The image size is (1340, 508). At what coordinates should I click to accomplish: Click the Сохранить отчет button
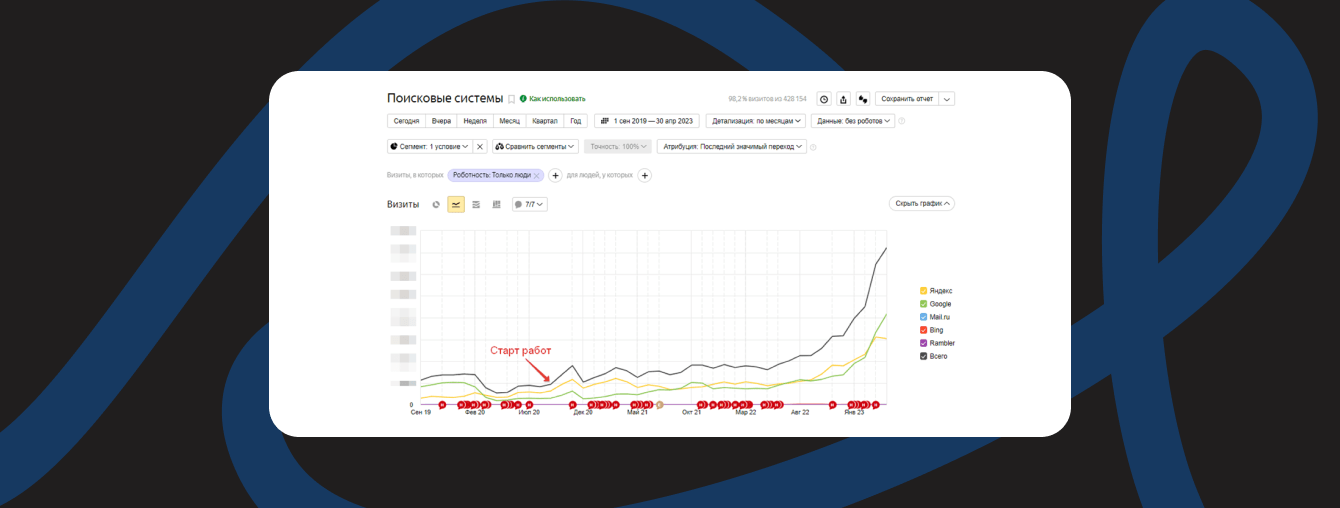[x=906, y=99]
